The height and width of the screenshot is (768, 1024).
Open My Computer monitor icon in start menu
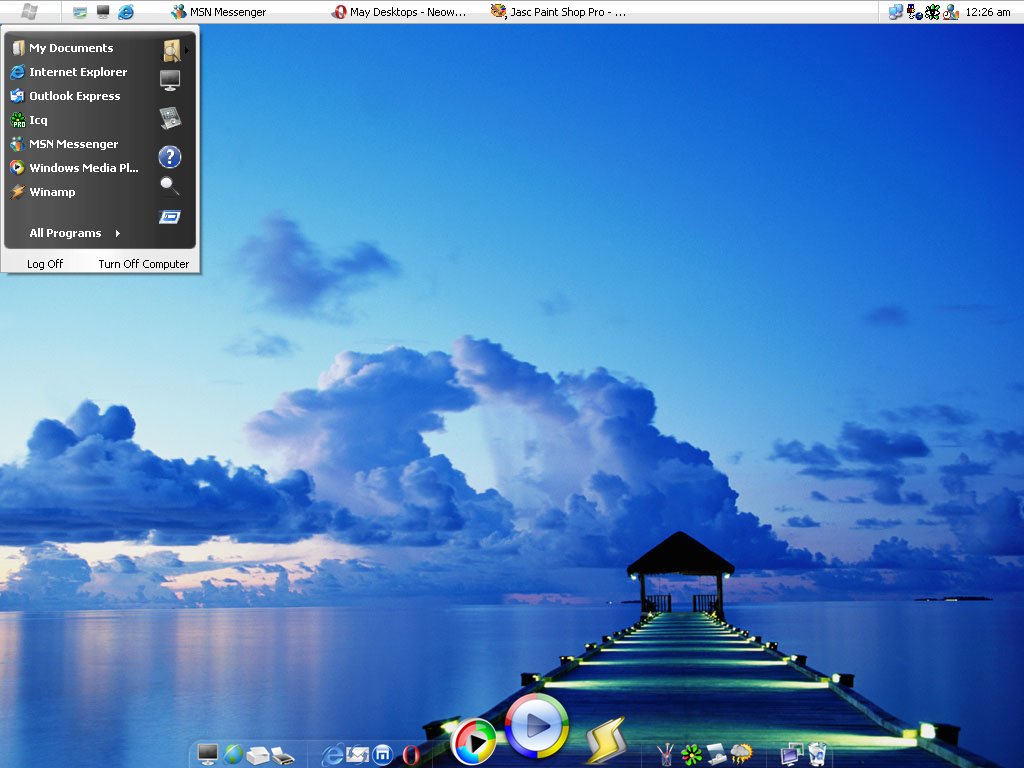pyautogui.click(x=170, y=81)
